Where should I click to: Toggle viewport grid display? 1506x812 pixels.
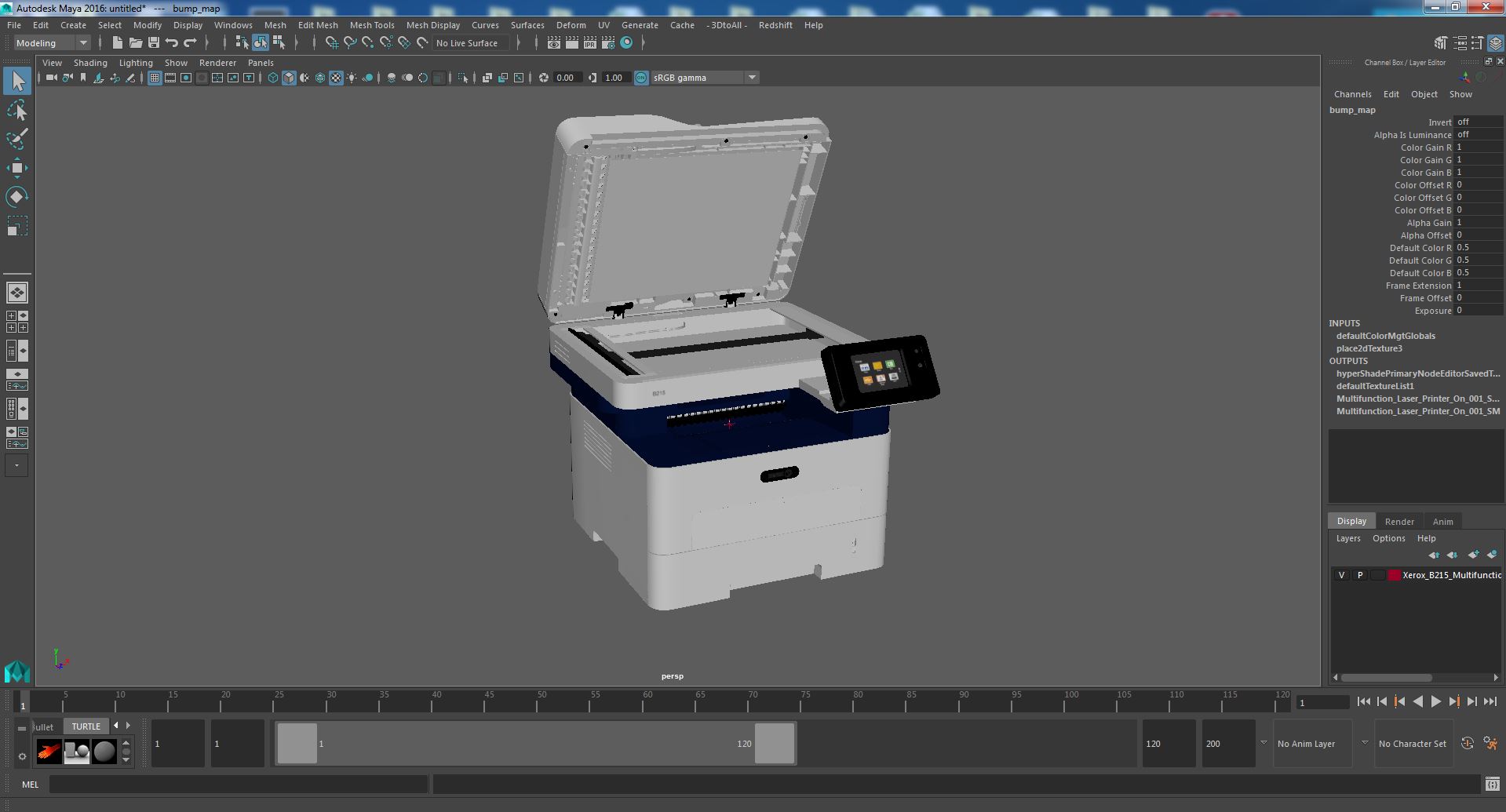(155, 78)
